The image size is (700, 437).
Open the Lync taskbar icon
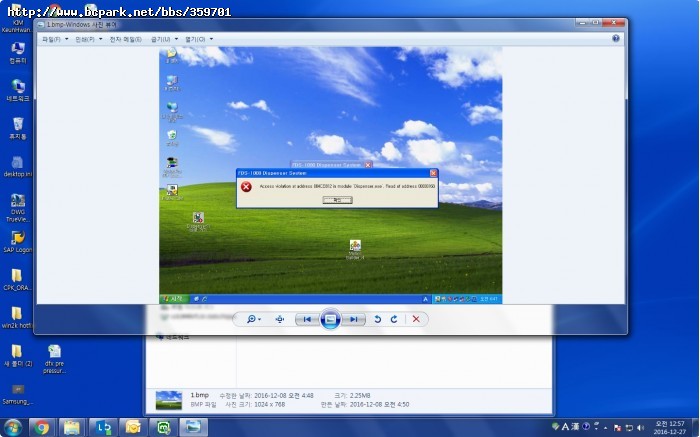[102, 428]
